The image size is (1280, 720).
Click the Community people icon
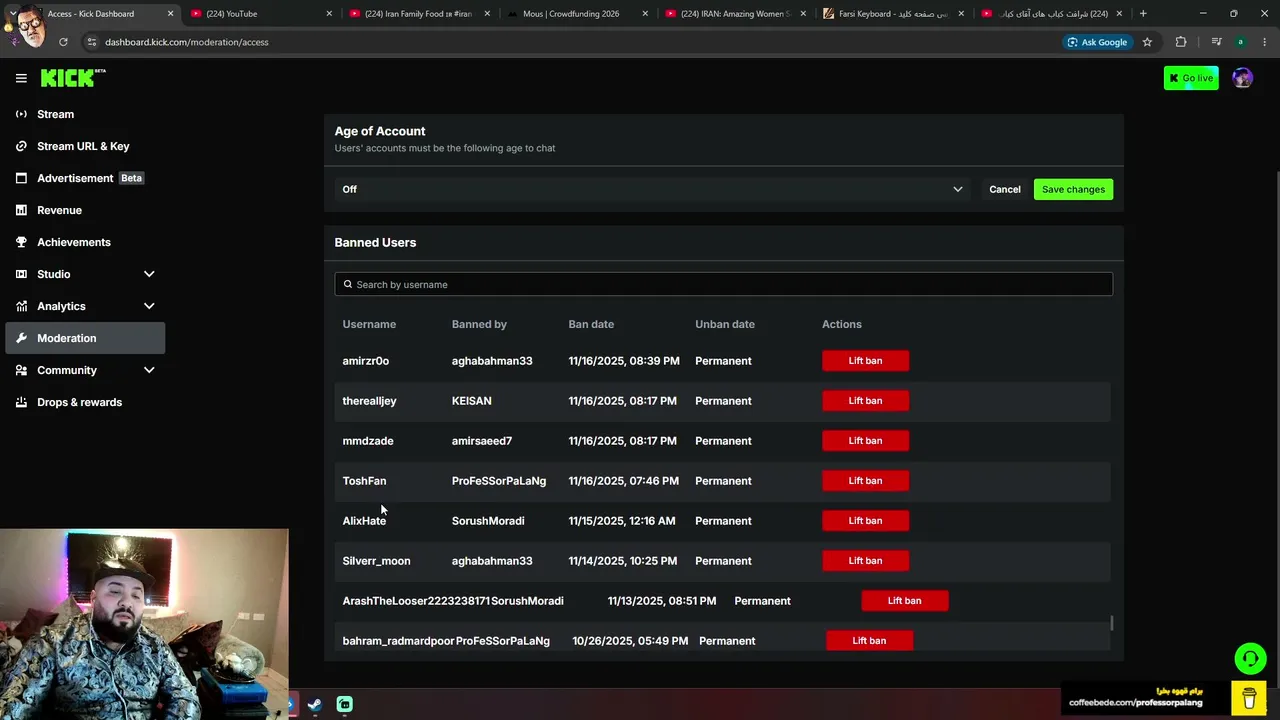(21, 370)
